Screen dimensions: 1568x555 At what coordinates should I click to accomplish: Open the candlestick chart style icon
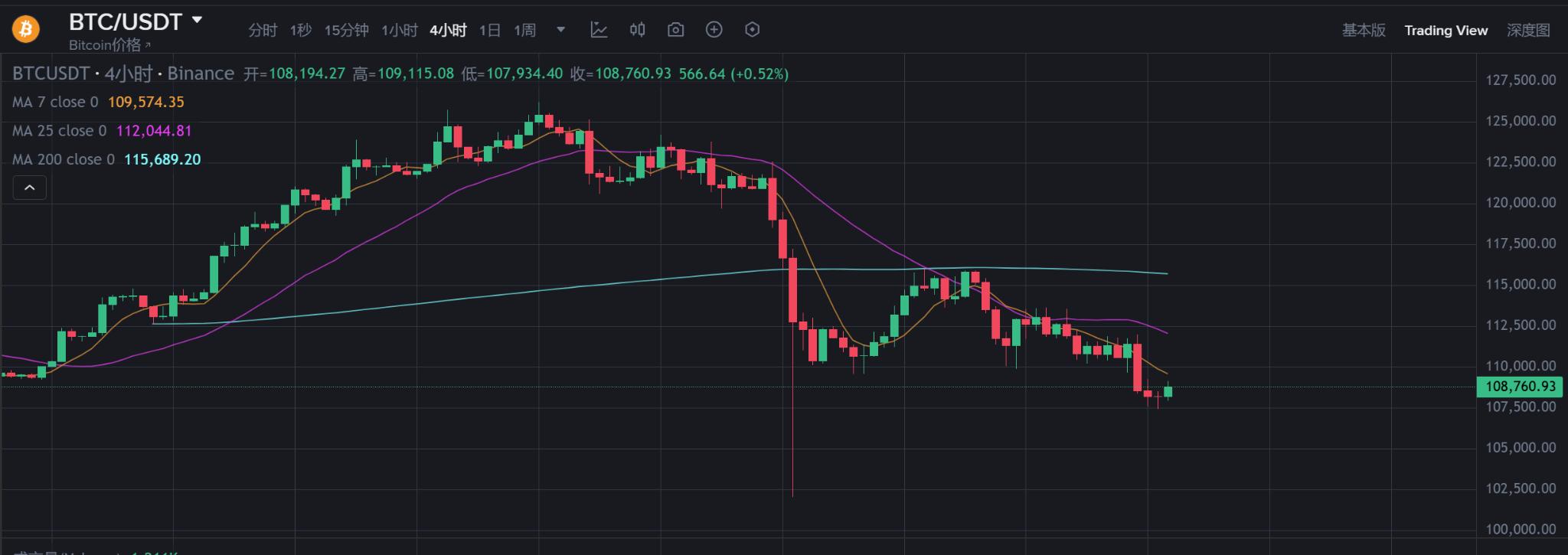[x=637, y=30]
